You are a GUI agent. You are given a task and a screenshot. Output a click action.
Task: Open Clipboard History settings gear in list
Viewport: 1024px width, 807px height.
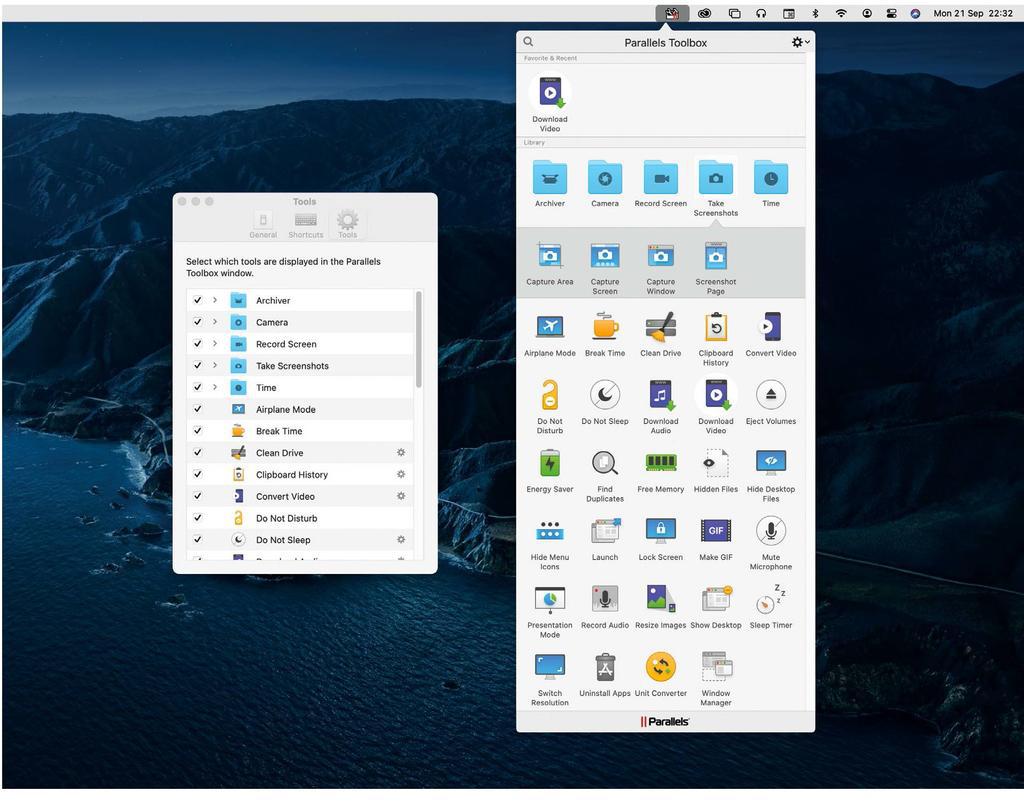(401, 474)
